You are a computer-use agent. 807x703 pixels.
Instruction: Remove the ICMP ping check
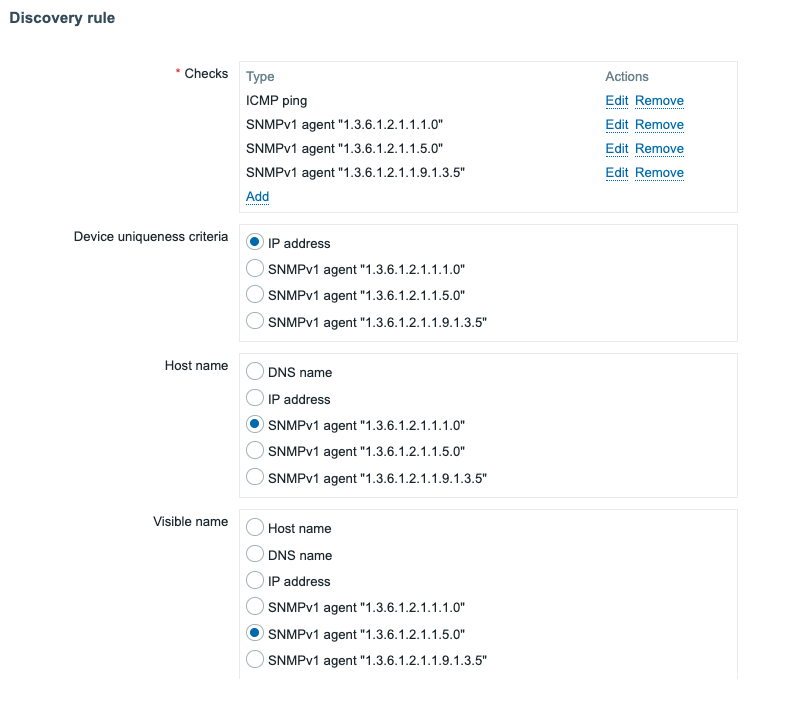(659, 101)
